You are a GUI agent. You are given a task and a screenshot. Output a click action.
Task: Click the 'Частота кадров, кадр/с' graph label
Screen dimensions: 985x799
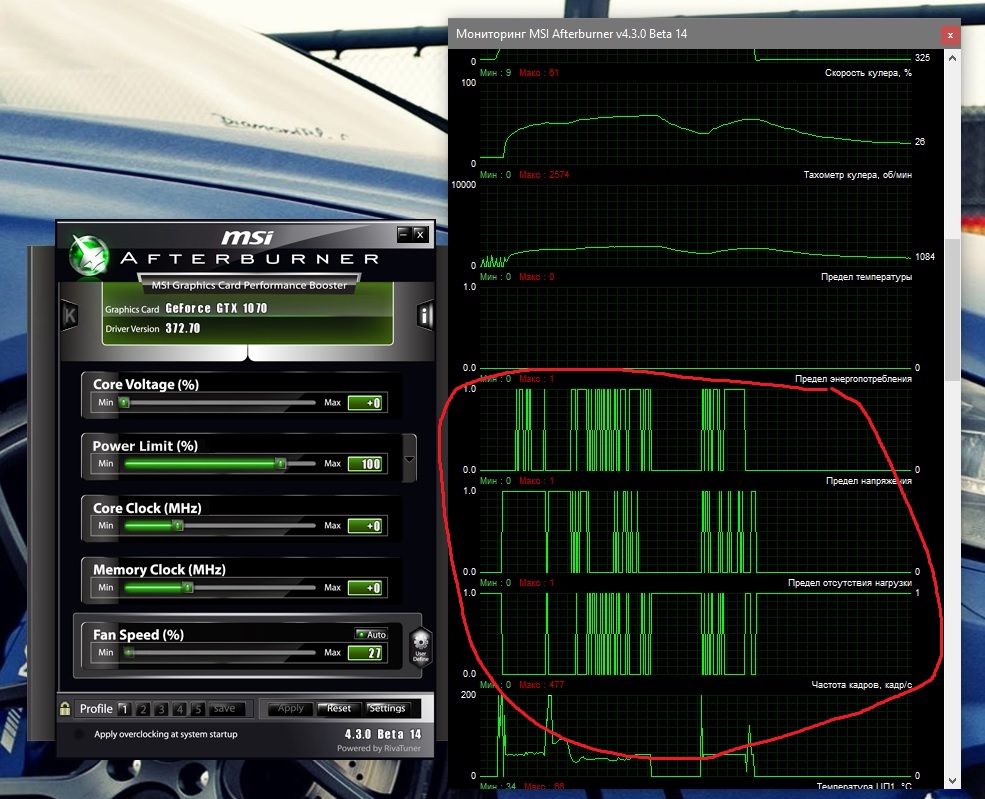click(861, 685)
